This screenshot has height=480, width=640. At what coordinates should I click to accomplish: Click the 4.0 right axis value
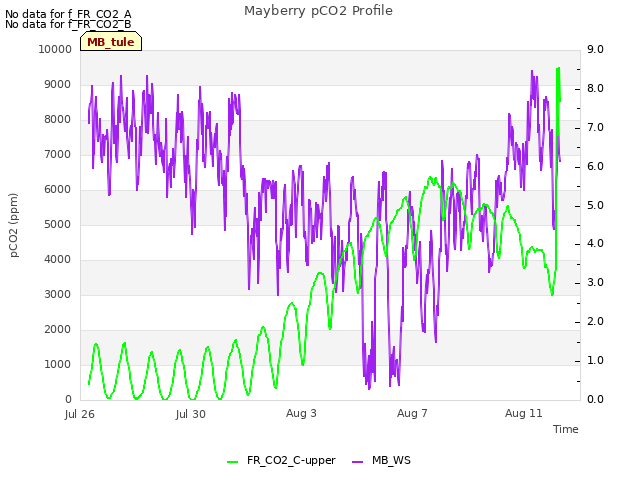[x=595, y=244]
